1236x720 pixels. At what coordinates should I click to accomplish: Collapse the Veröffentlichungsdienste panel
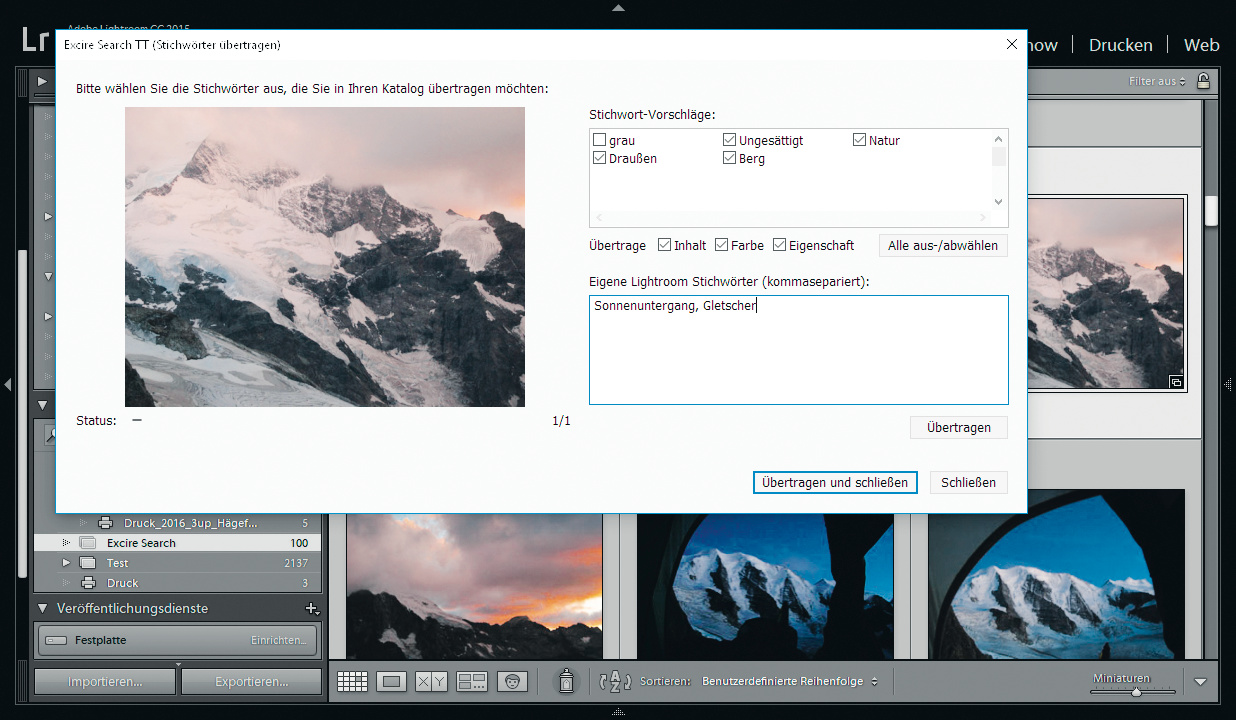click(43, 608)
